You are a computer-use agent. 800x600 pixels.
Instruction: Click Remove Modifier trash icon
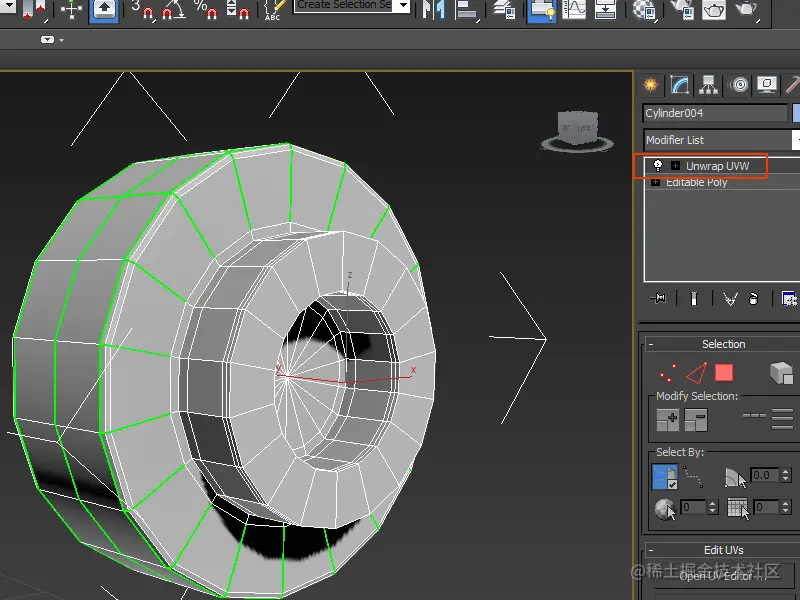[754, 298]
